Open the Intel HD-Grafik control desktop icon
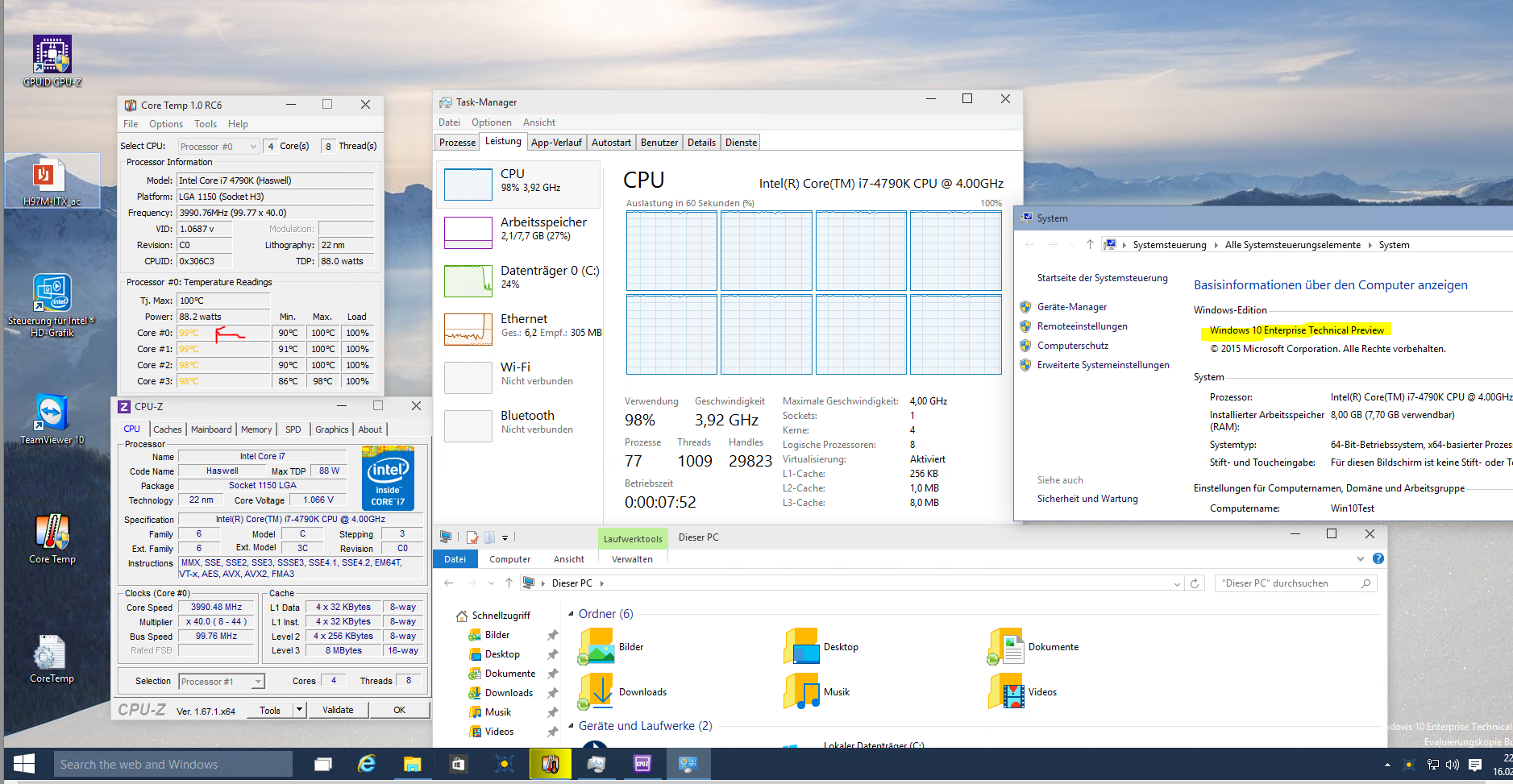Screen dimensions: 1513x784 52,295
